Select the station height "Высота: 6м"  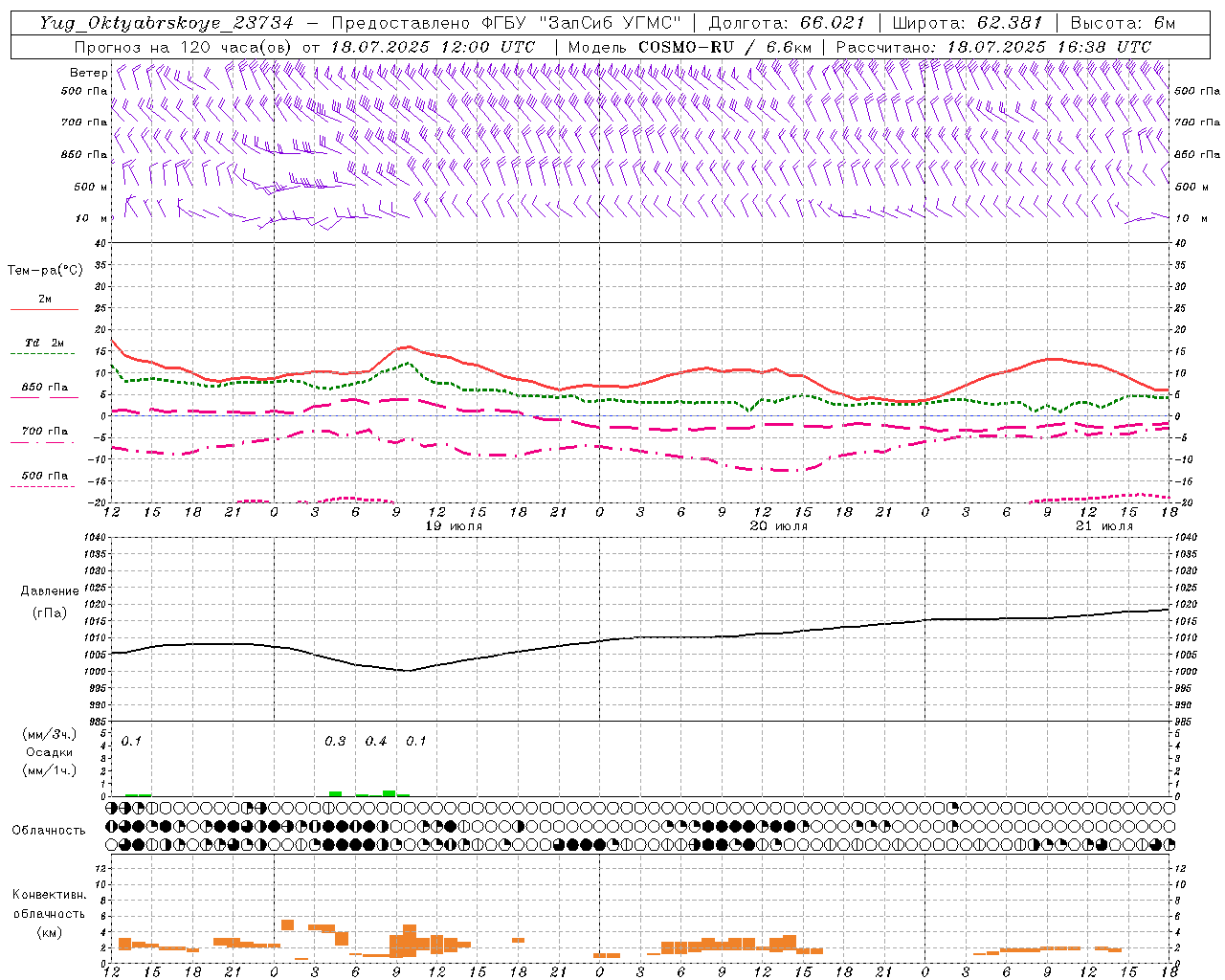1123,23
